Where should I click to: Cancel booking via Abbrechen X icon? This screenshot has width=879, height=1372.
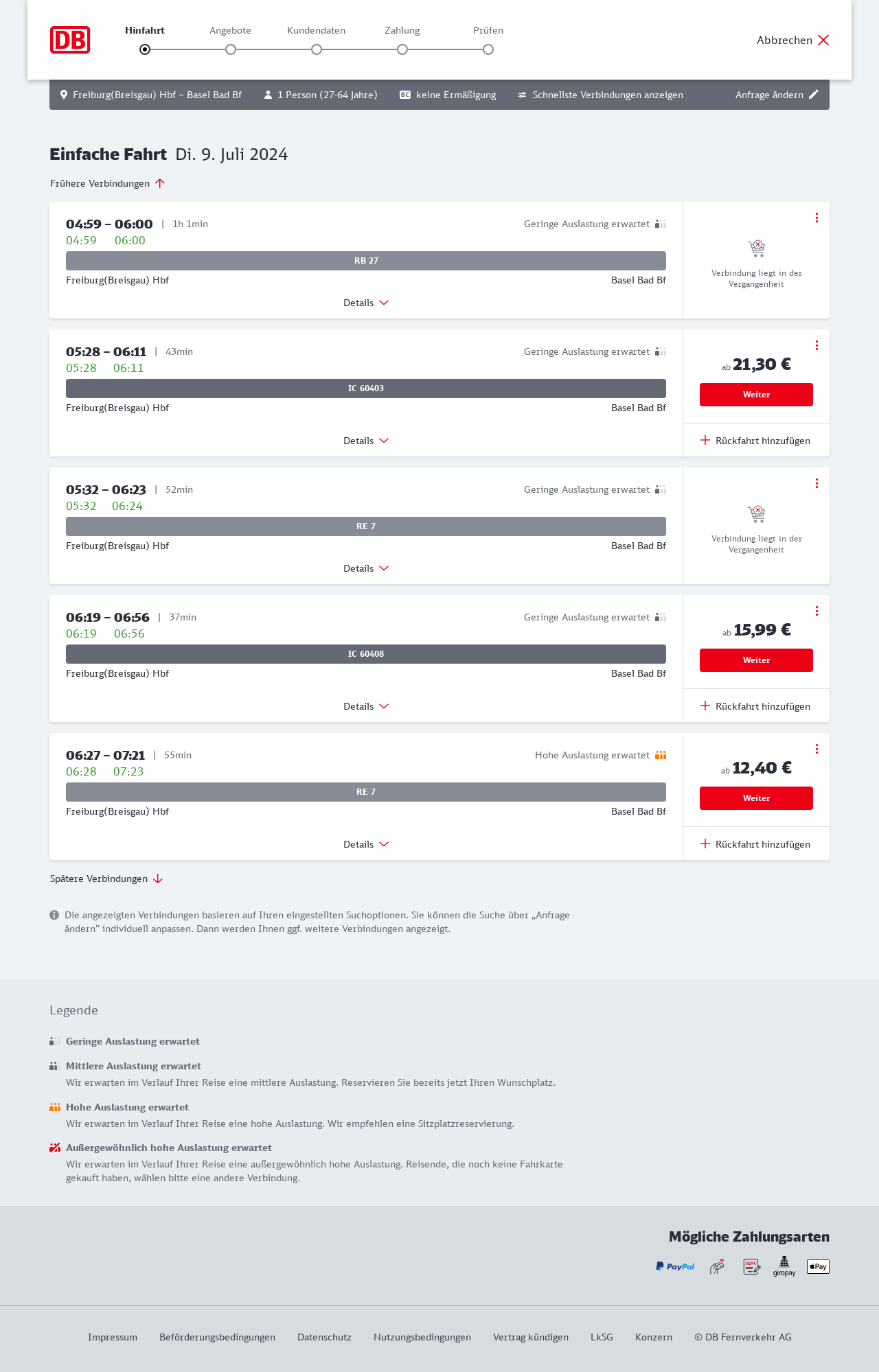[823, 40]
